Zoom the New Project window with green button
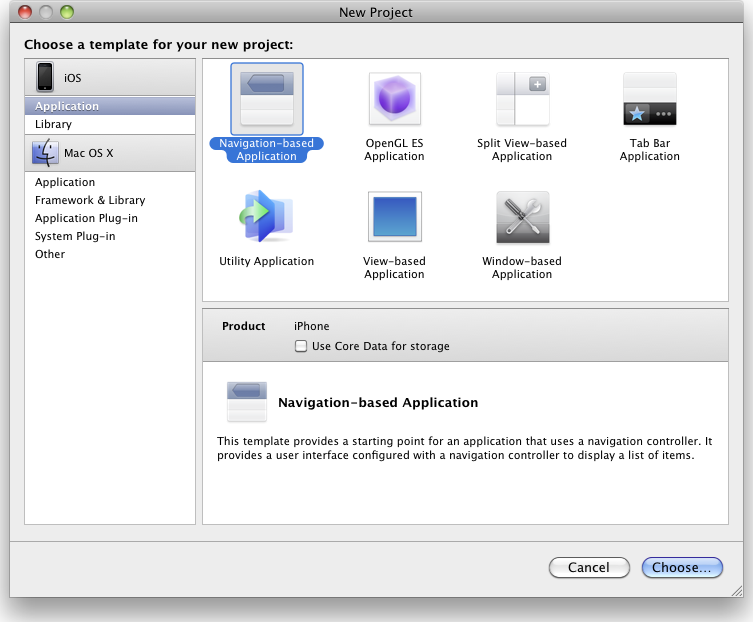The height and width of the screenshot is (622, 753). coord(67,12)
